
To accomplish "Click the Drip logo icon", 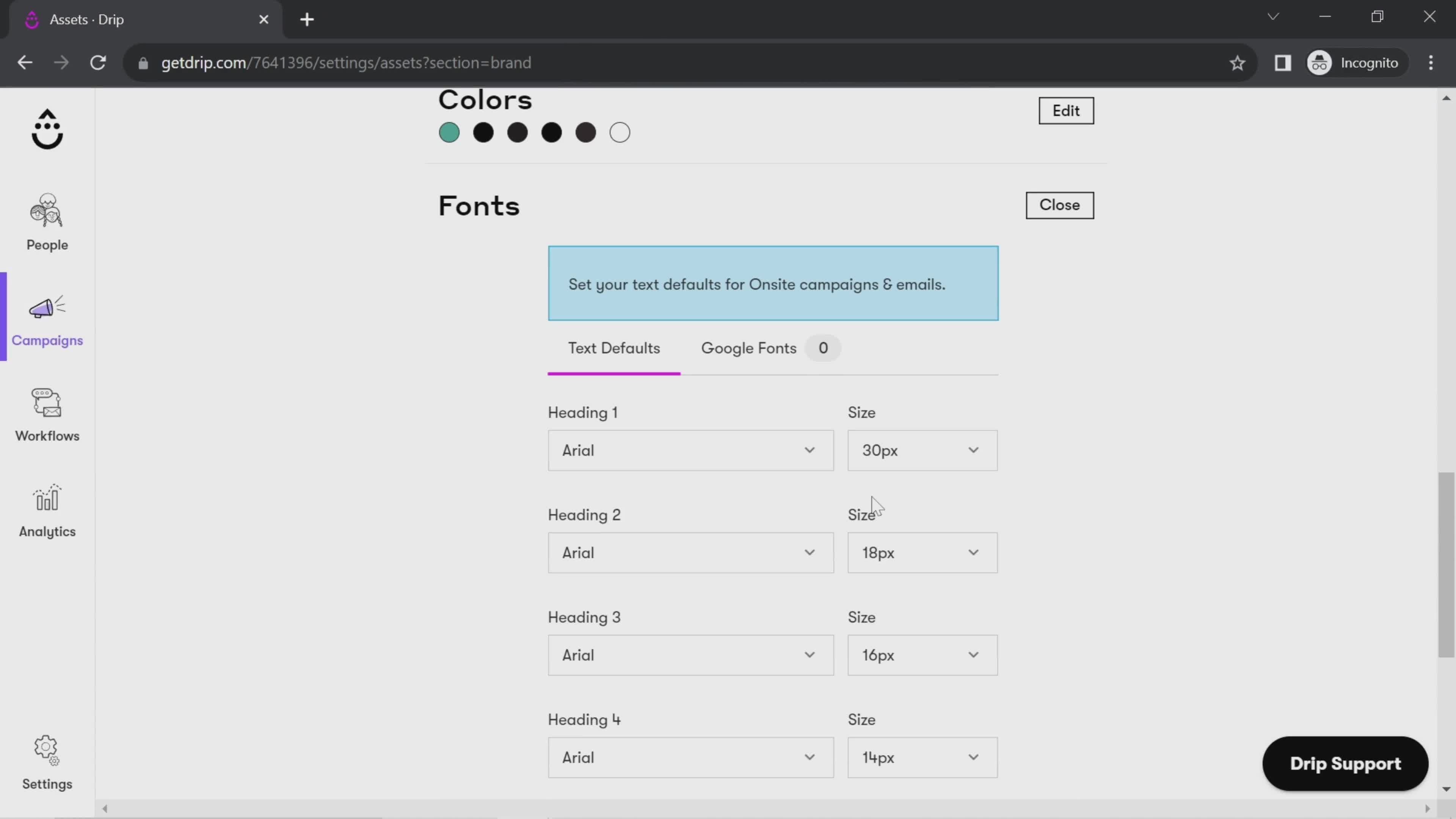I will (47, 129).
